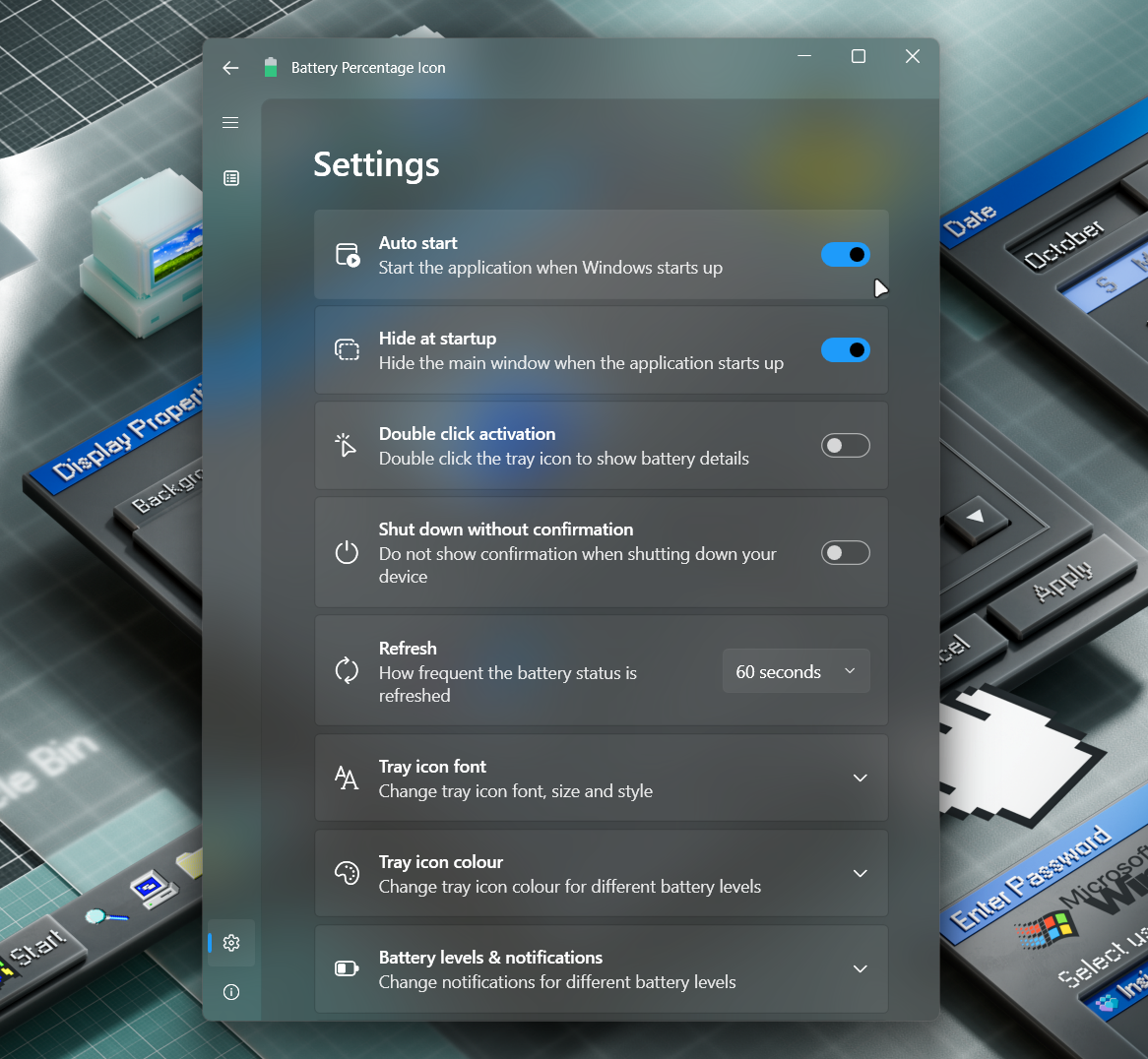This screenshot has width=1148, height=1059.
Task: Click 'Start the application when Windows starts up'
Action: (550, 268)
